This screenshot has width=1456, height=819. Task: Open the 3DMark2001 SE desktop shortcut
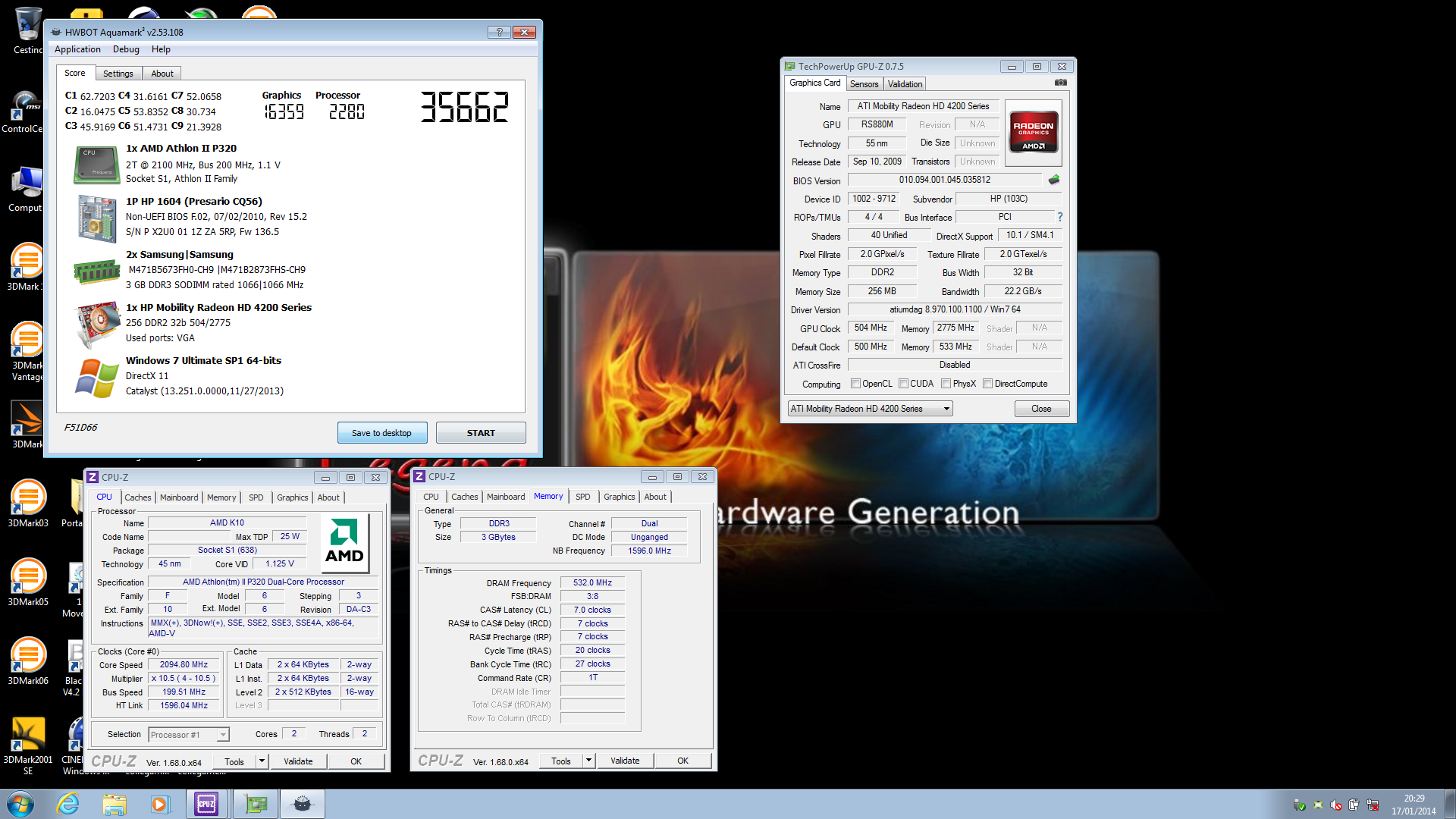(x=28, y=745)
